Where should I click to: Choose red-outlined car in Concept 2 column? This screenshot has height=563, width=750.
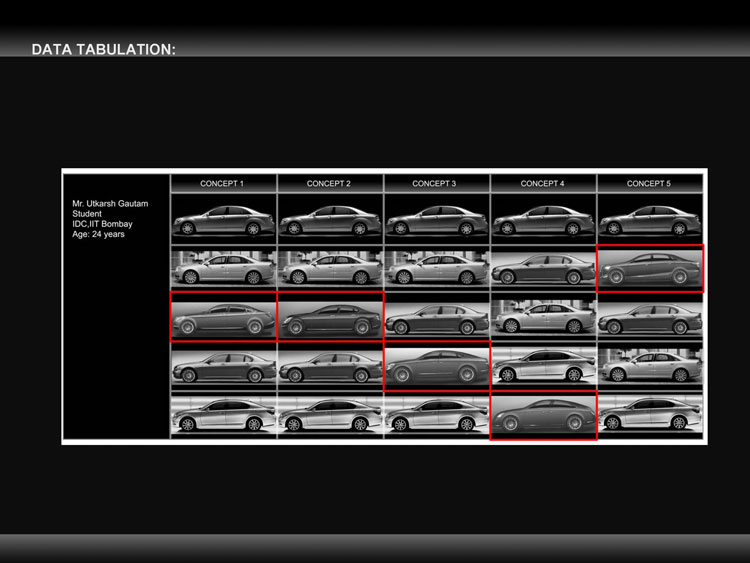(x=330, y=318)
